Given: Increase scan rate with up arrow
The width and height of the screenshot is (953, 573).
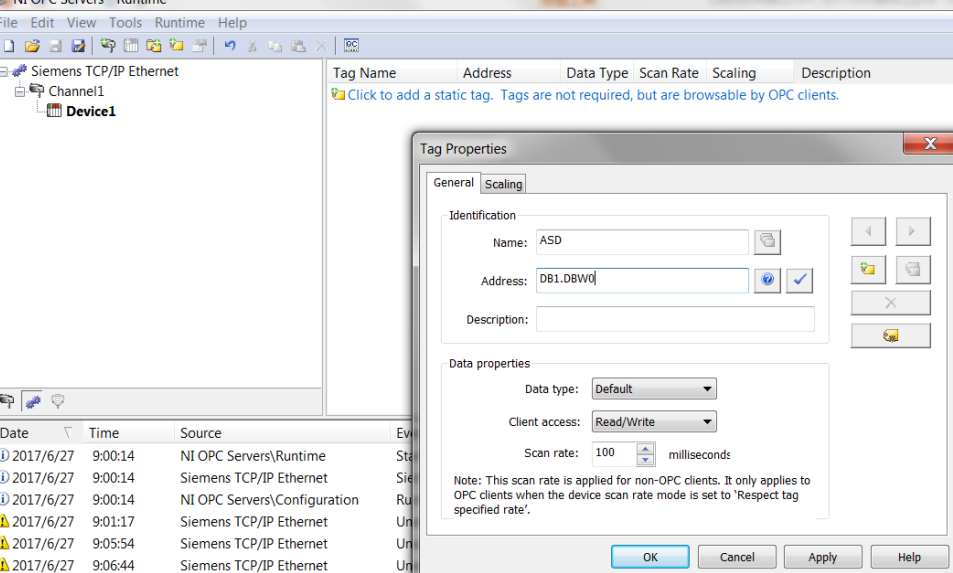Looking at the screenshot, I should click(645, 448).
